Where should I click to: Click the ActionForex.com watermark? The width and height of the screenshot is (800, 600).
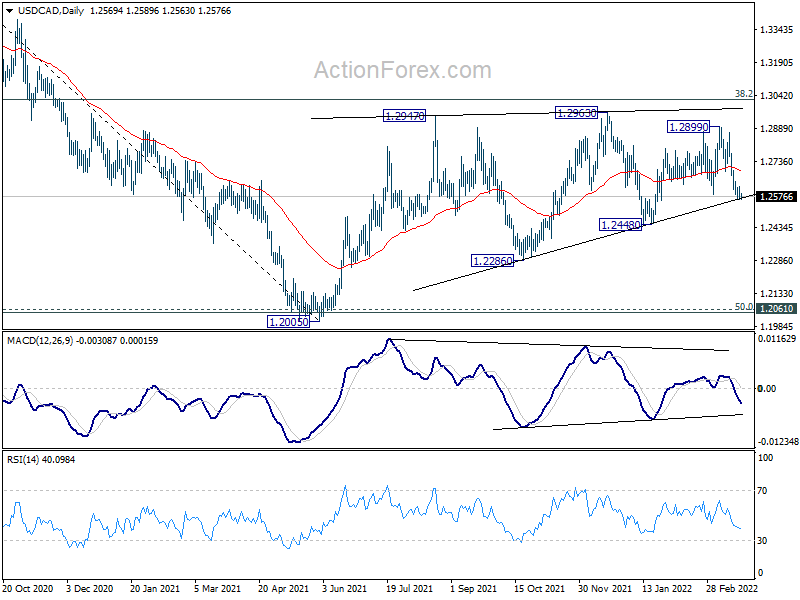click(x=403, y=70)
